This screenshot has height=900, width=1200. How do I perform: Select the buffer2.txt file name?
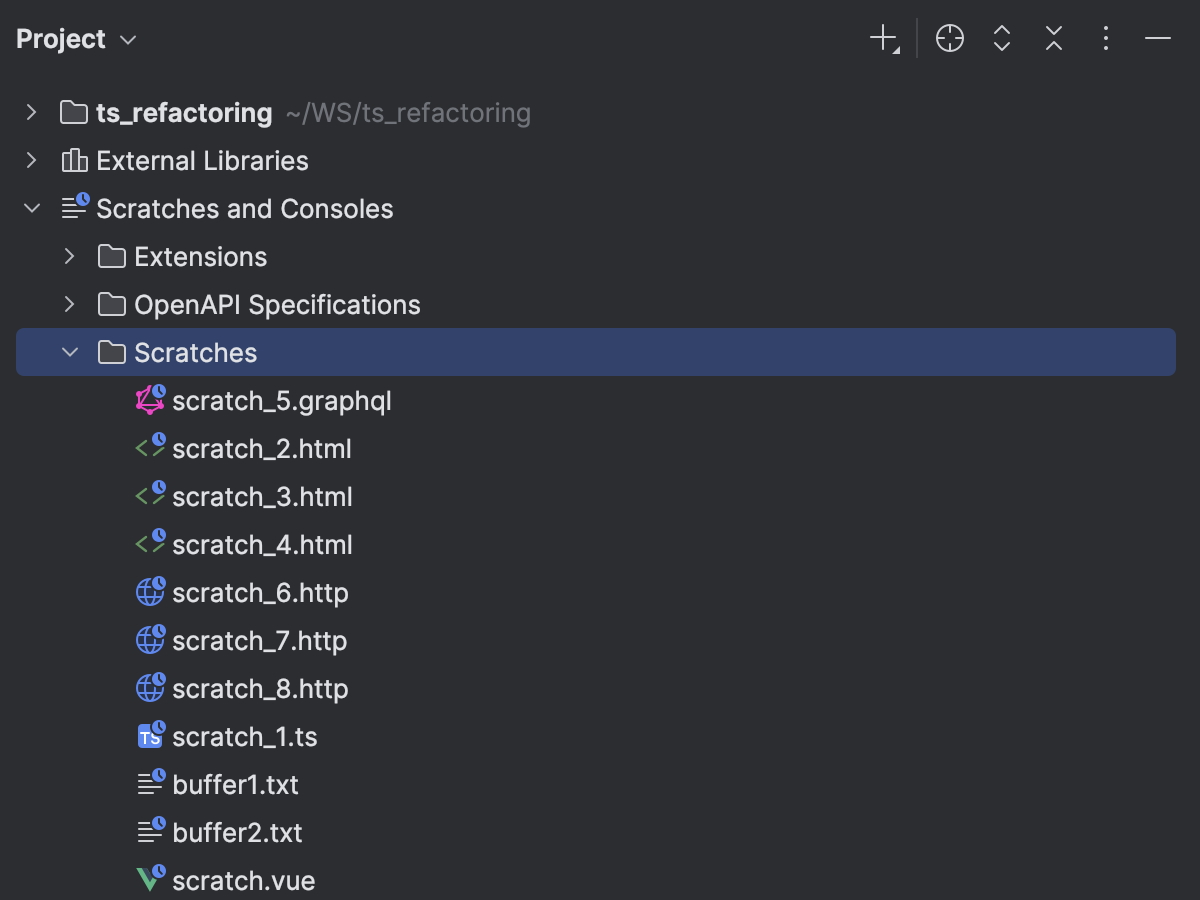coord(237,833)
